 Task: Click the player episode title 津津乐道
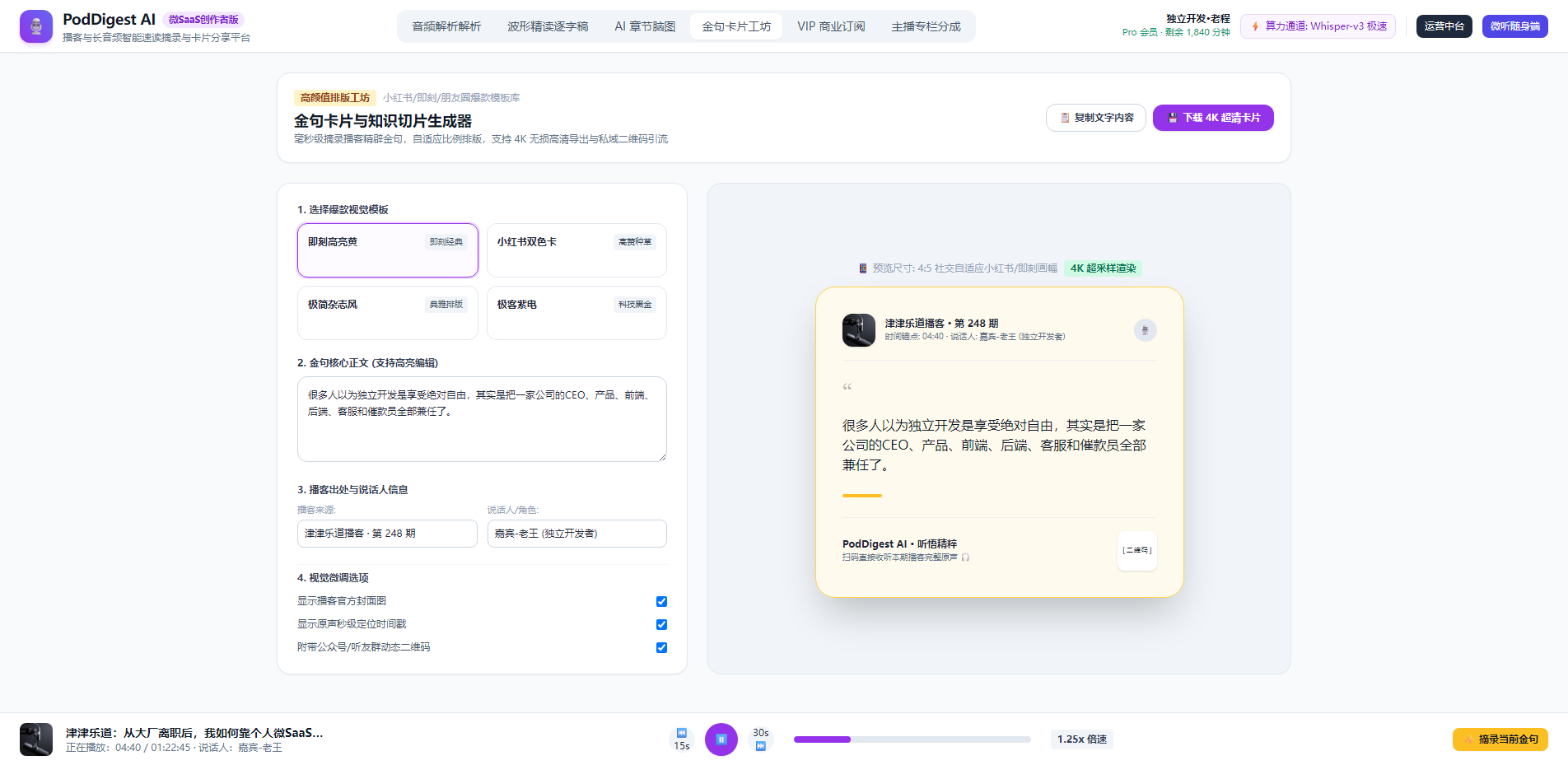click(x=194, y=733)
